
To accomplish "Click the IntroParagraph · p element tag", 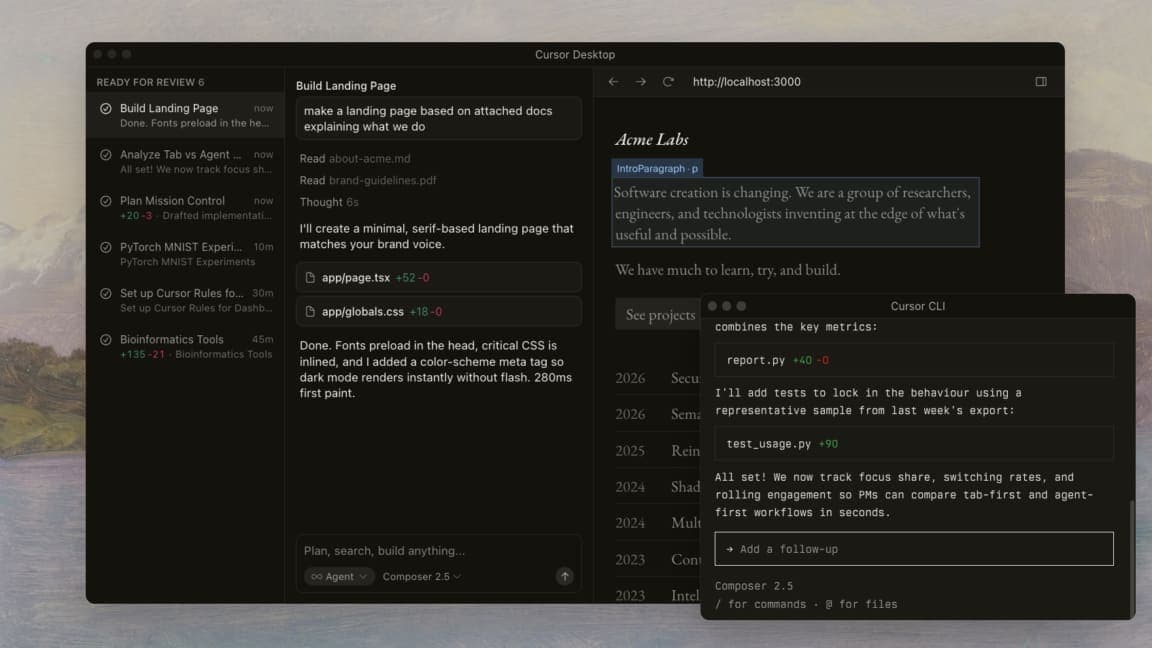I will pos(657,168).
